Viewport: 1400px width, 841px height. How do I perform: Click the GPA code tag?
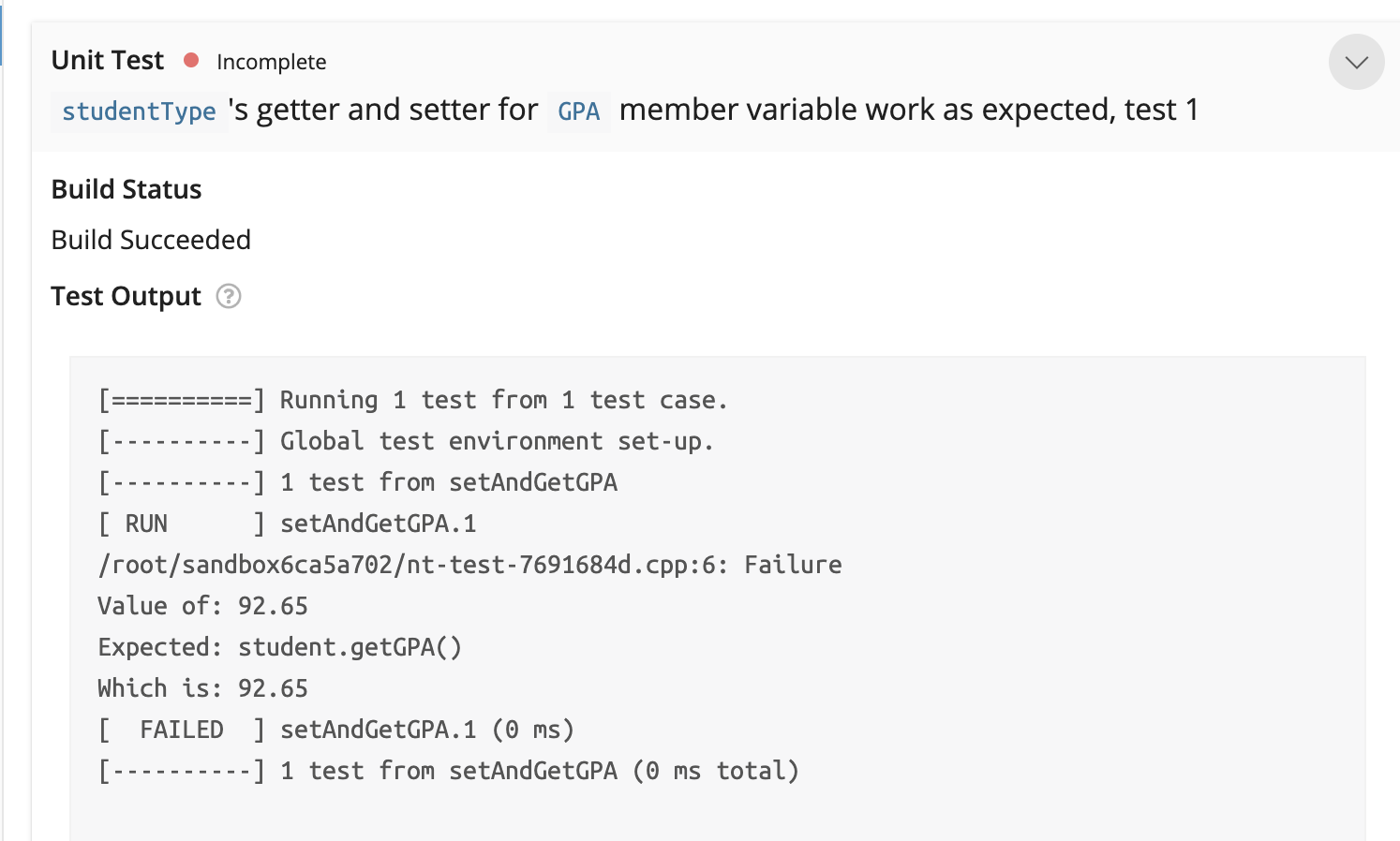coord(578,111)
